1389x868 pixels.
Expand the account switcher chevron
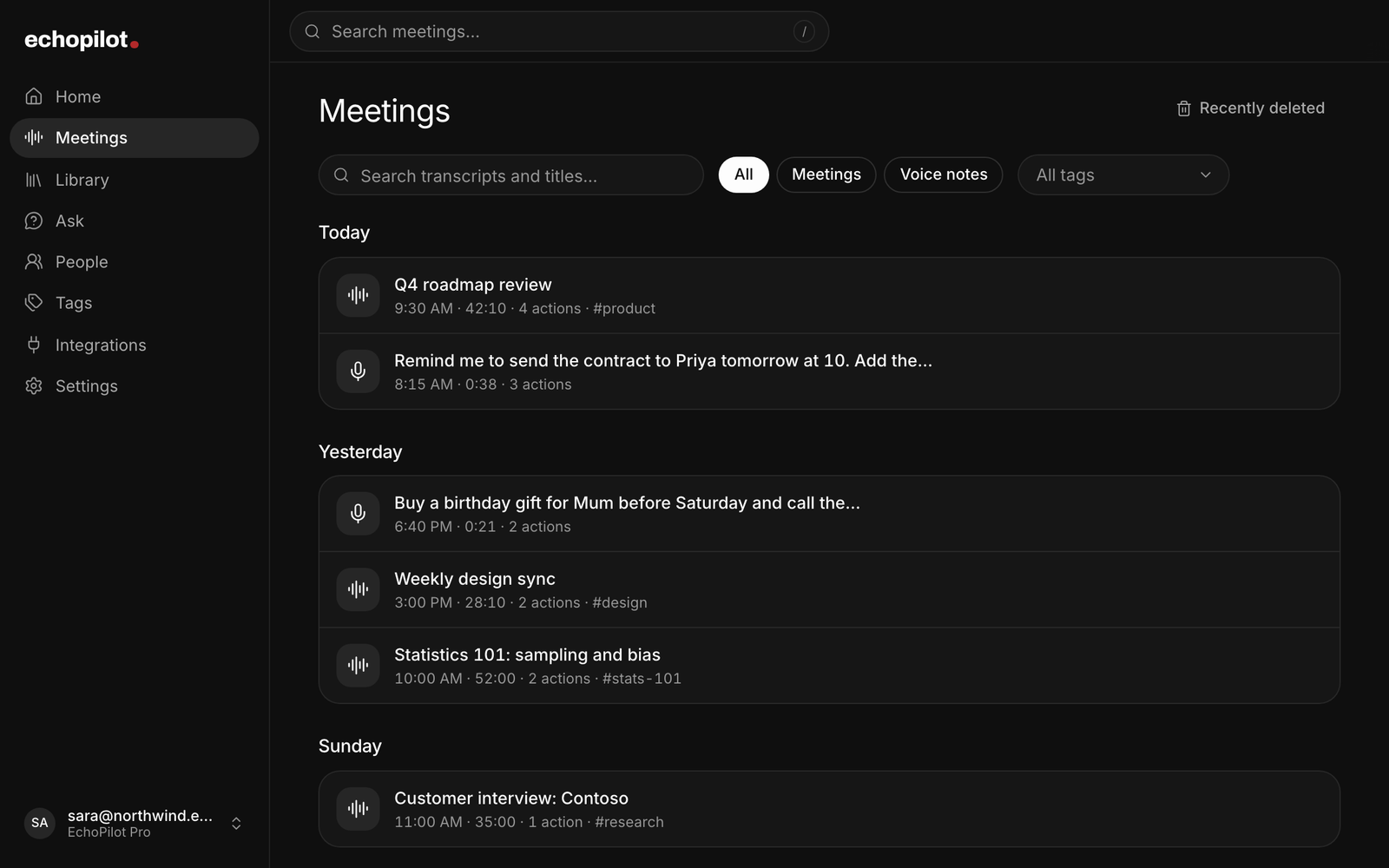[x=236, y=823]
